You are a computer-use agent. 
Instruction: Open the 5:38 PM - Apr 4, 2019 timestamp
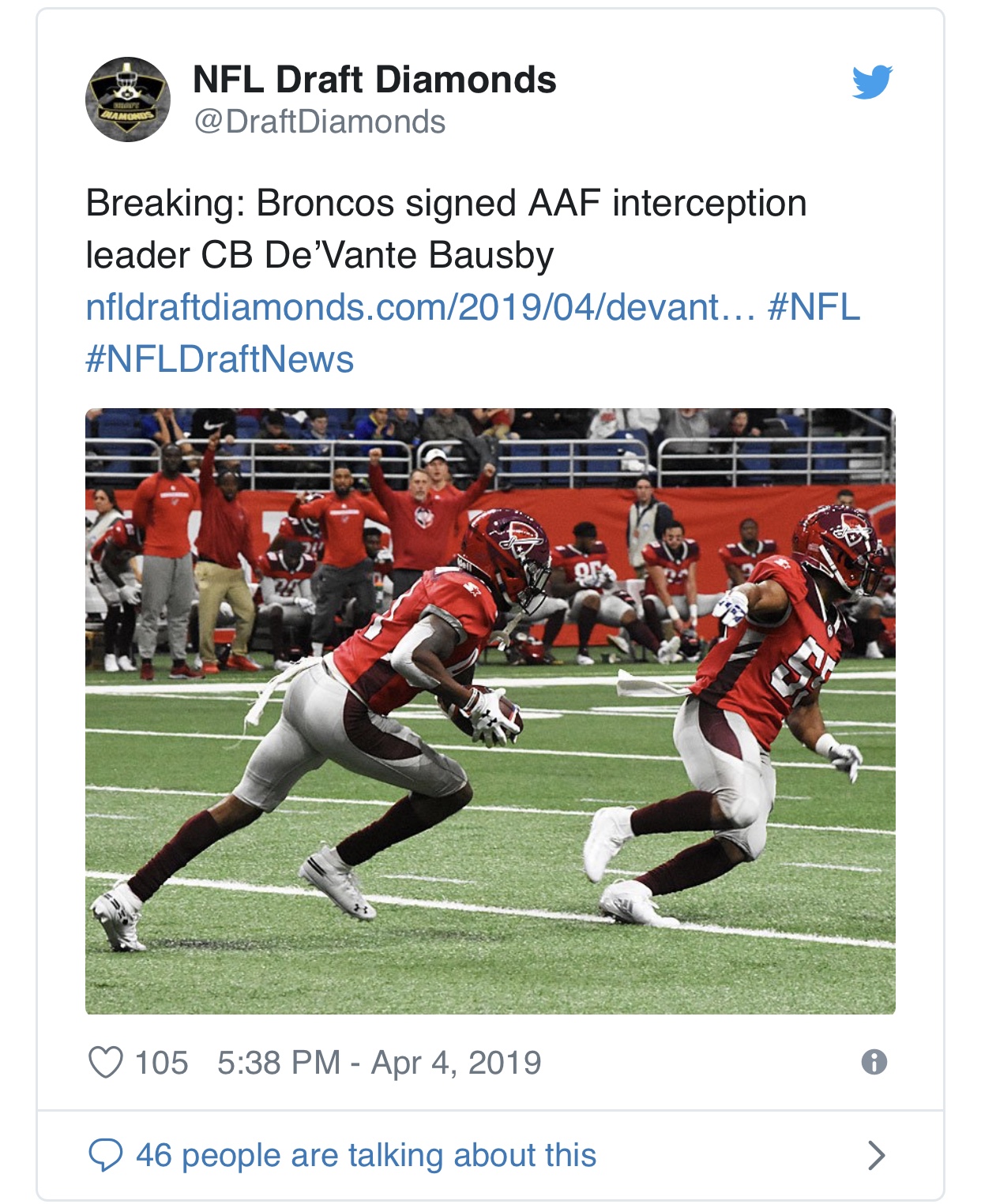(x=379, y=1063)
